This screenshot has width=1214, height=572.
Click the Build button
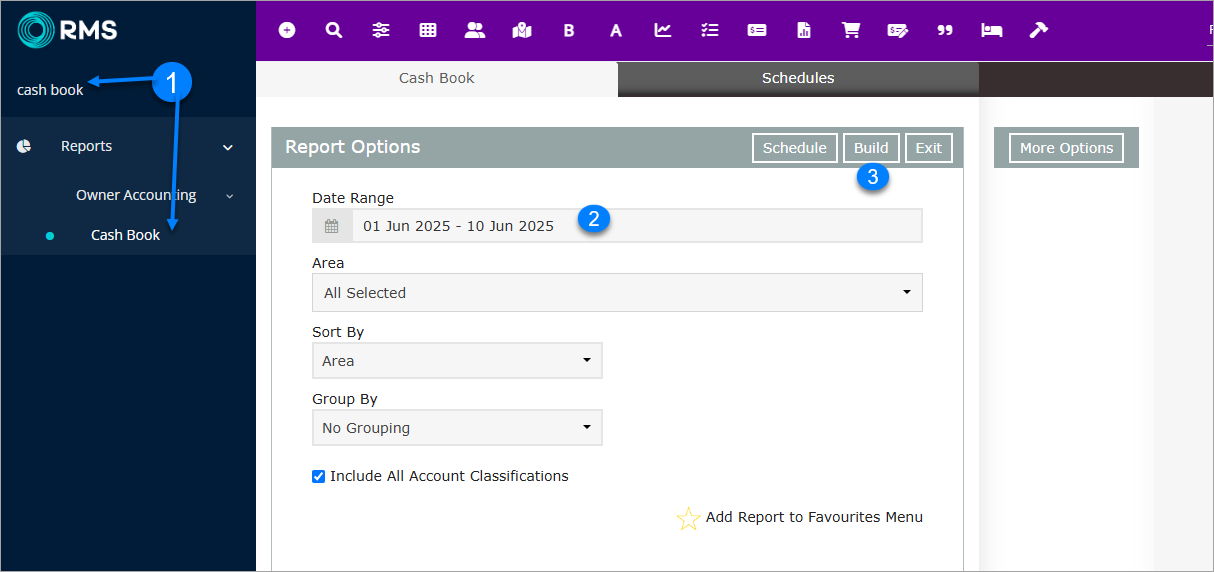[870, 148]
